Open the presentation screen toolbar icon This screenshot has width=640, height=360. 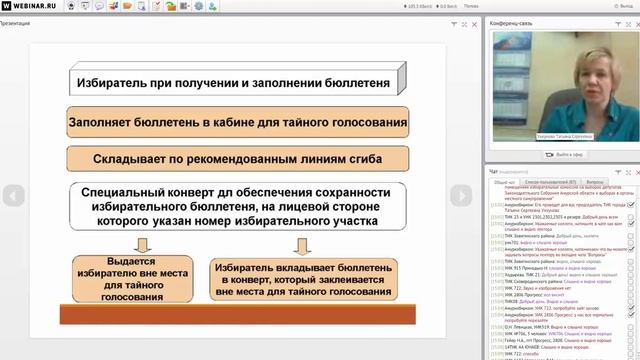pyautogui.click(x=85, y=6)
